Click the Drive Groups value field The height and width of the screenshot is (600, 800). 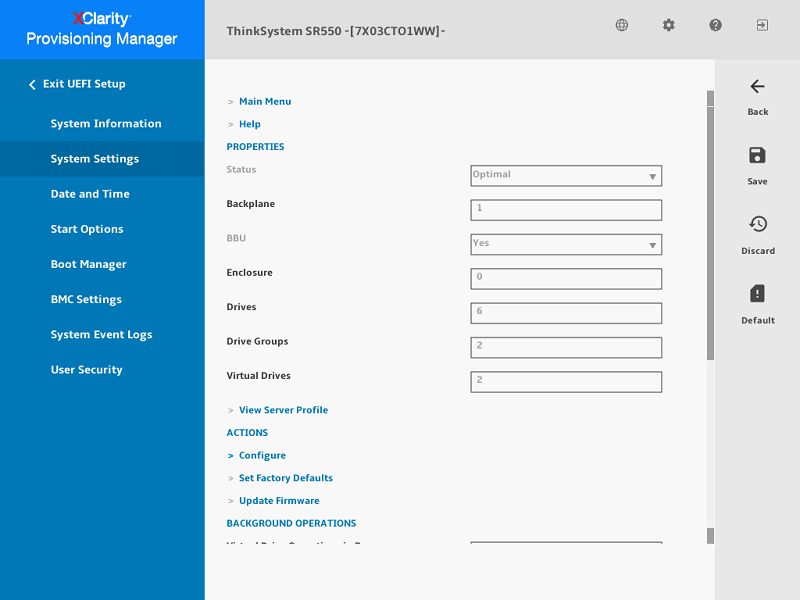[x=566, y=347]
